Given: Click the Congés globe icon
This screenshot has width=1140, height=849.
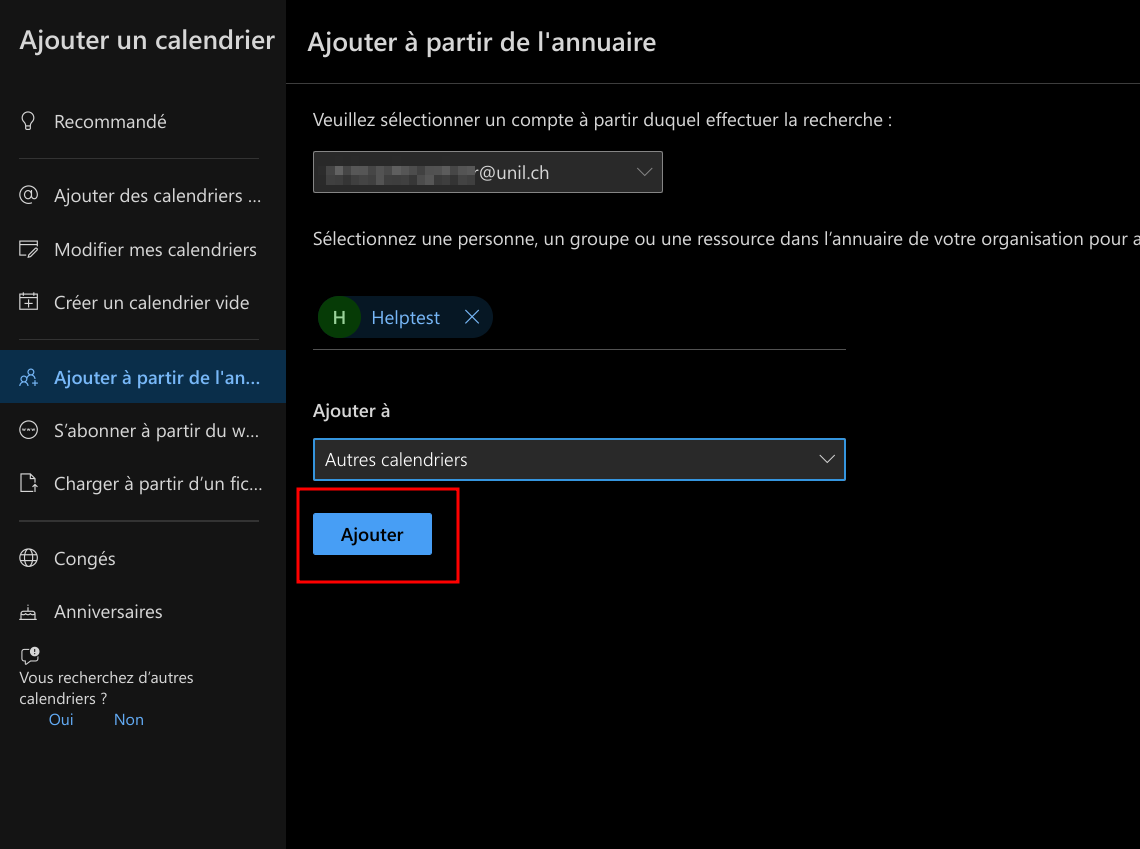Looking at the screenshot, I should [29, 558].
